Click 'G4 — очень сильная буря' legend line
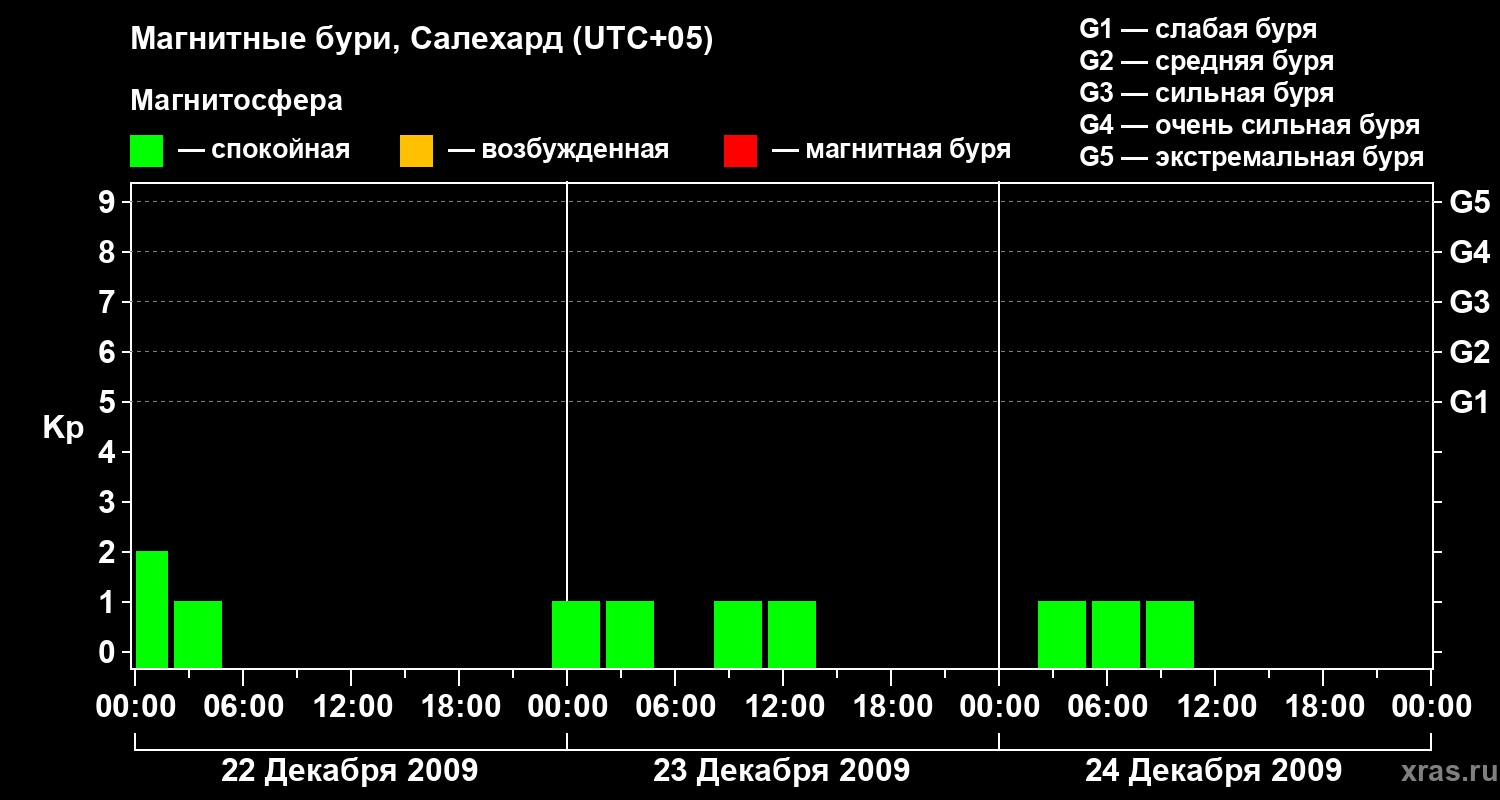Viewport: 1500px width, 800px height. 1250,125
